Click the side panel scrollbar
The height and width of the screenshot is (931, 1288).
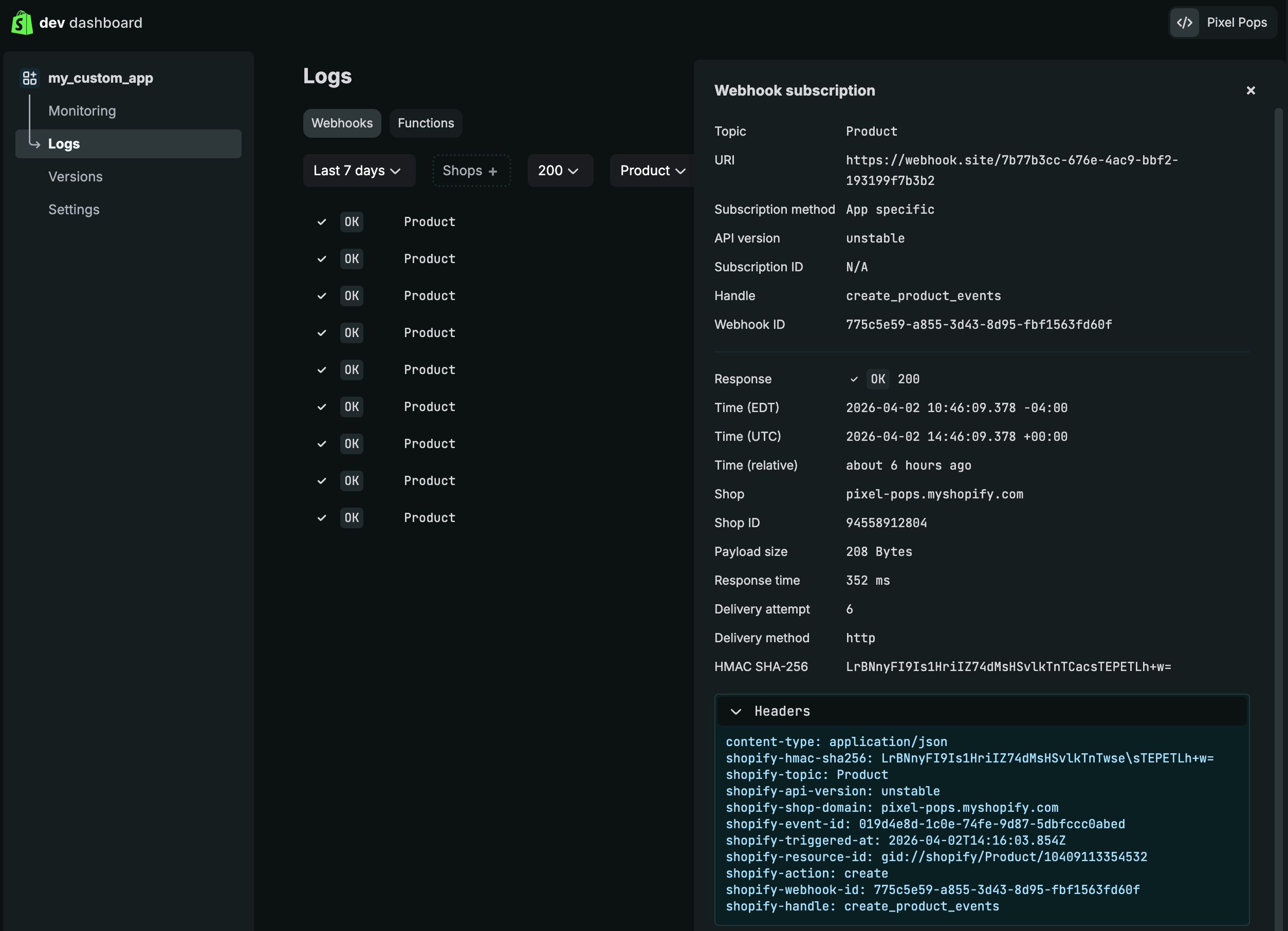click(1278, 518)
